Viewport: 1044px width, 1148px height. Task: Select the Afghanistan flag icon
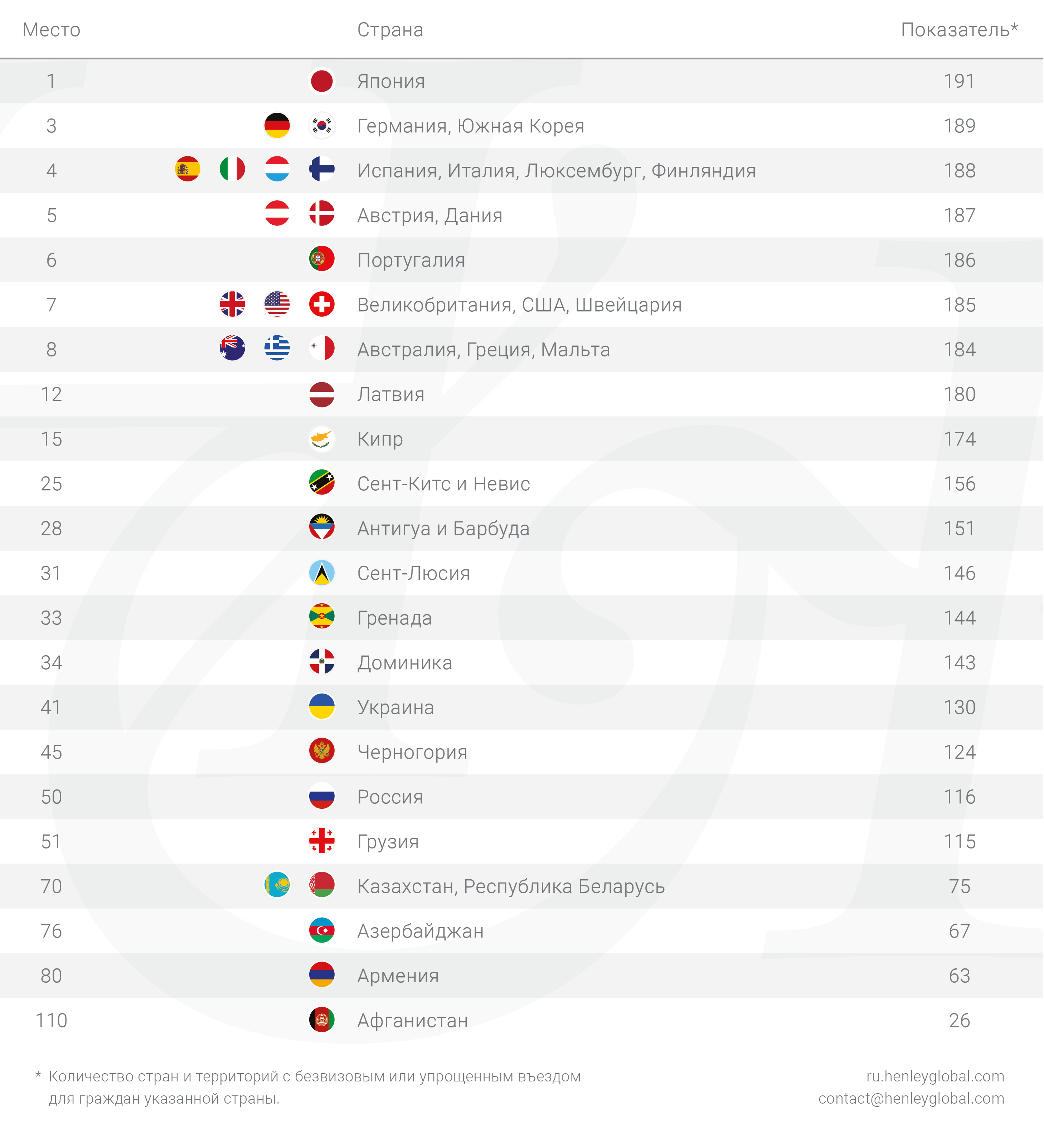[x=322, y=1020]
